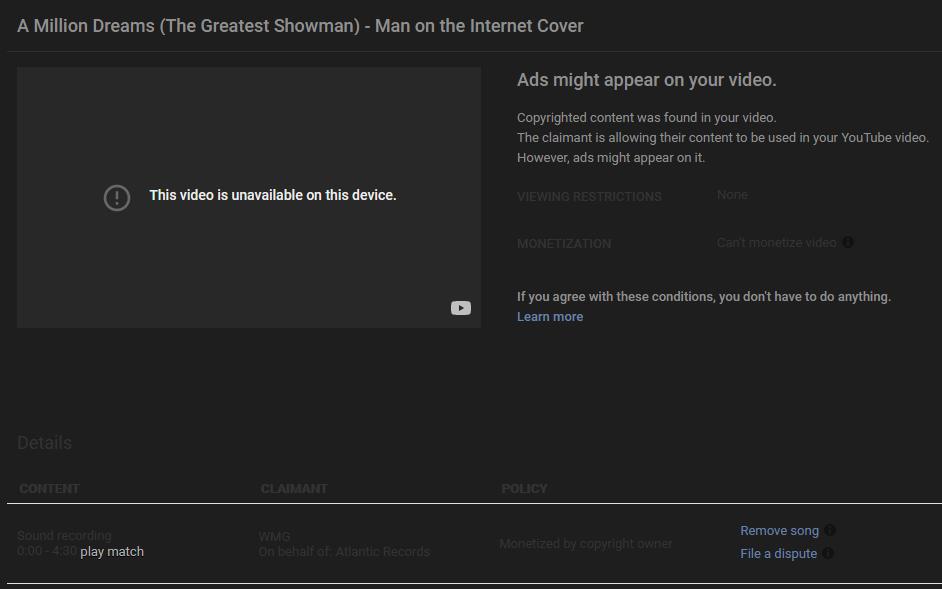Click the 'None' viewing restrictions value
The height and width of the screenshot is (589, 942).
732,195
